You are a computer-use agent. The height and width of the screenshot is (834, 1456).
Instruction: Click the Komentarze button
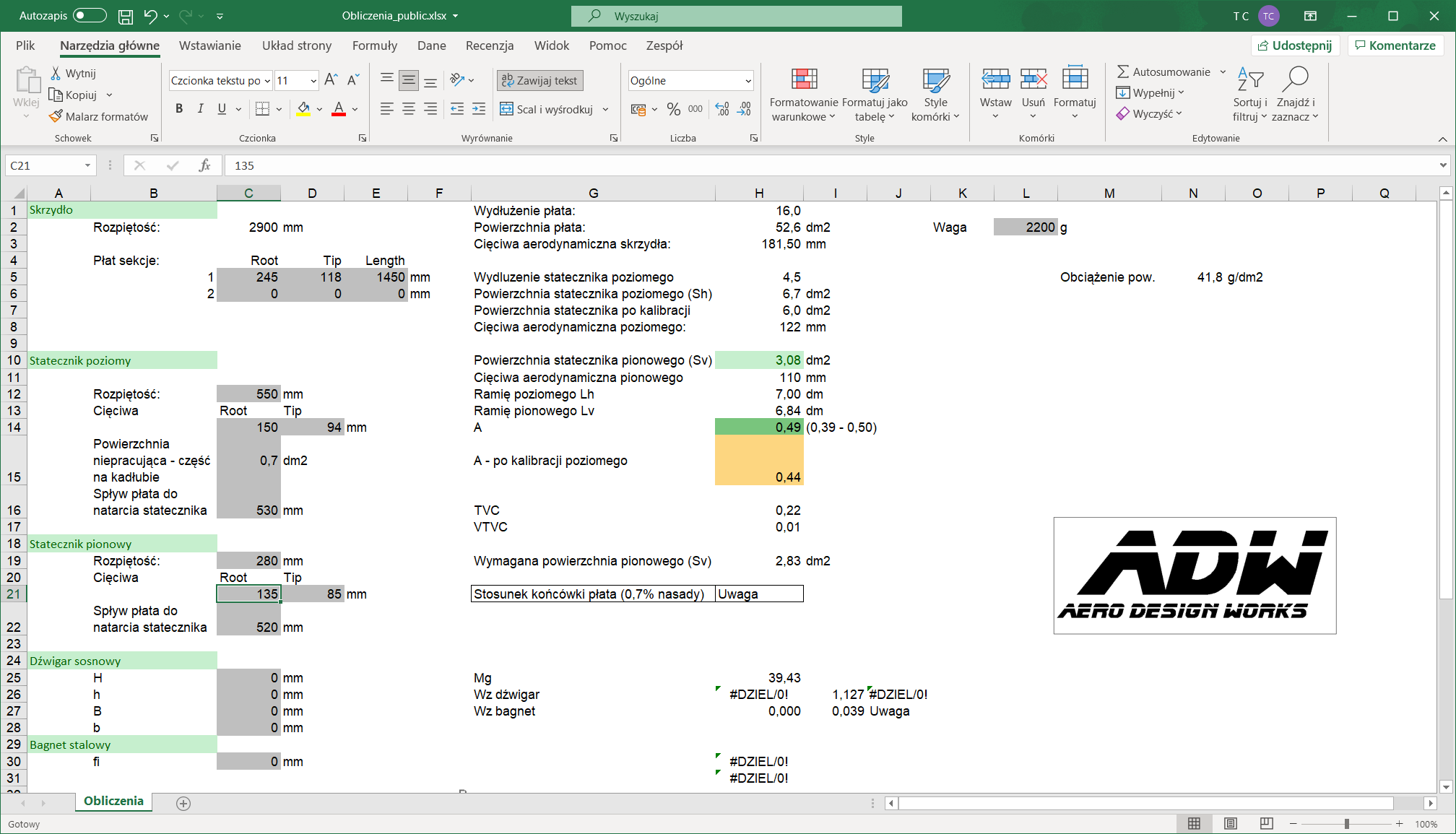click(1395, 45)
